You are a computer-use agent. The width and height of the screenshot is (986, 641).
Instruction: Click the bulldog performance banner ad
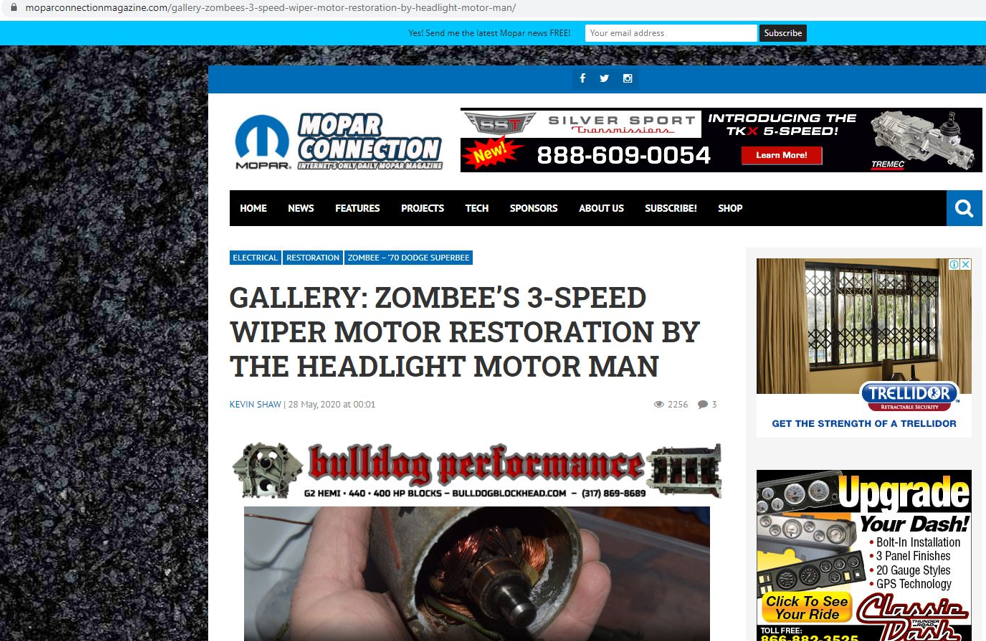coord(477,471)
